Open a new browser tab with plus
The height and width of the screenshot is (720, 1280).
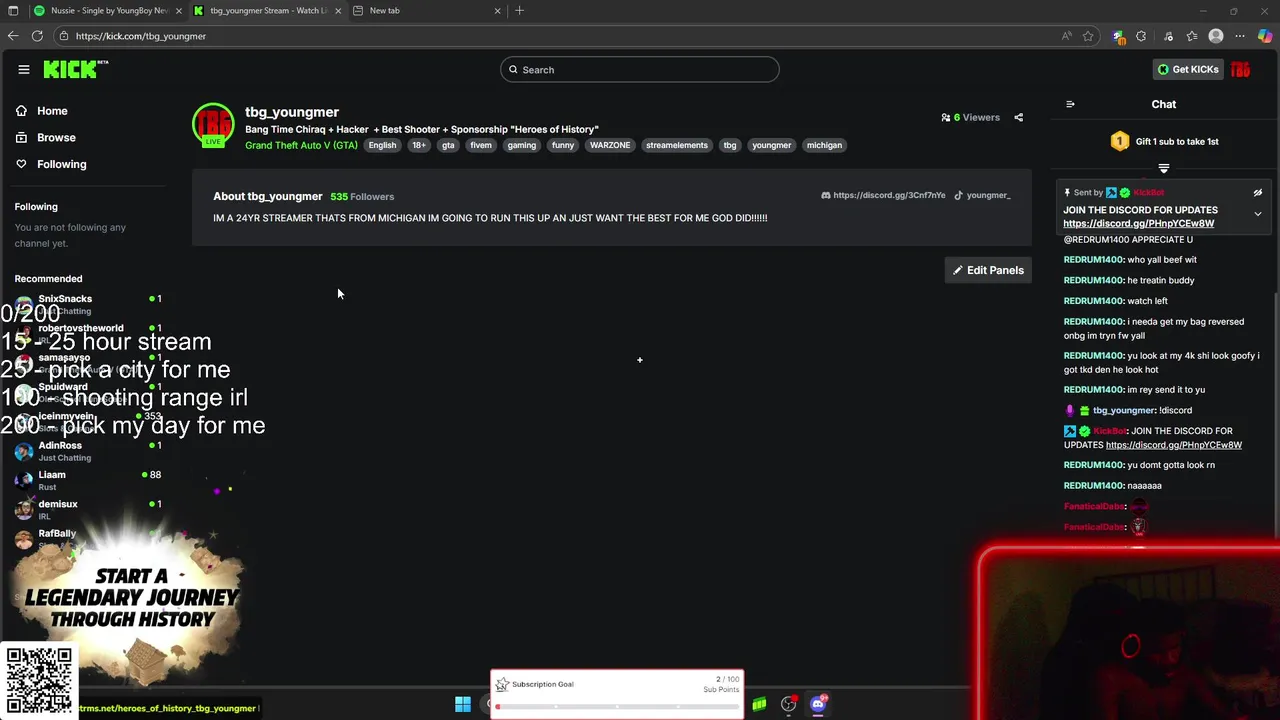point(519,10)
